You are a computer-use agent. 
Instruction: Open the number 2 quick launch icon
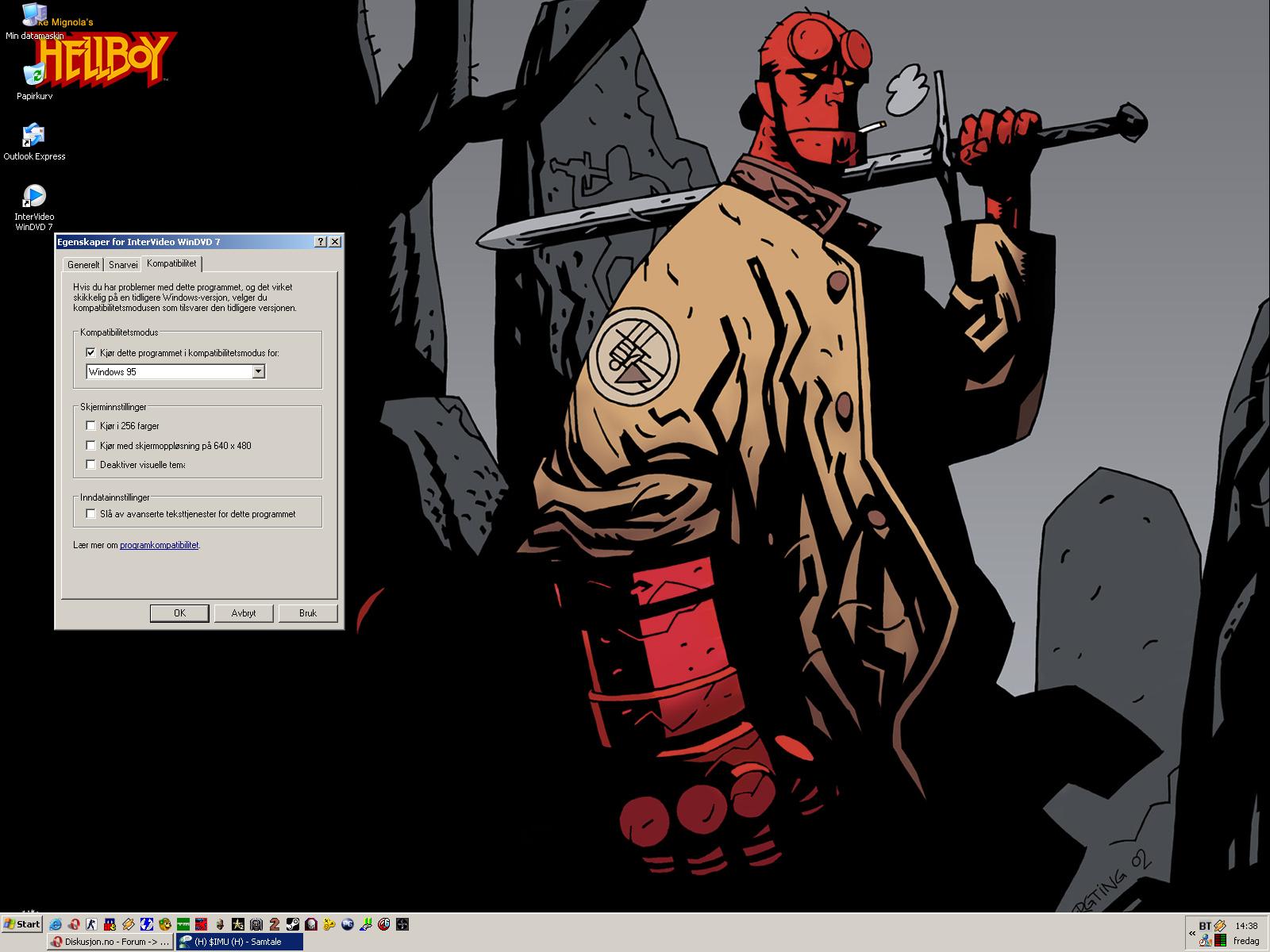coord(275,924)
